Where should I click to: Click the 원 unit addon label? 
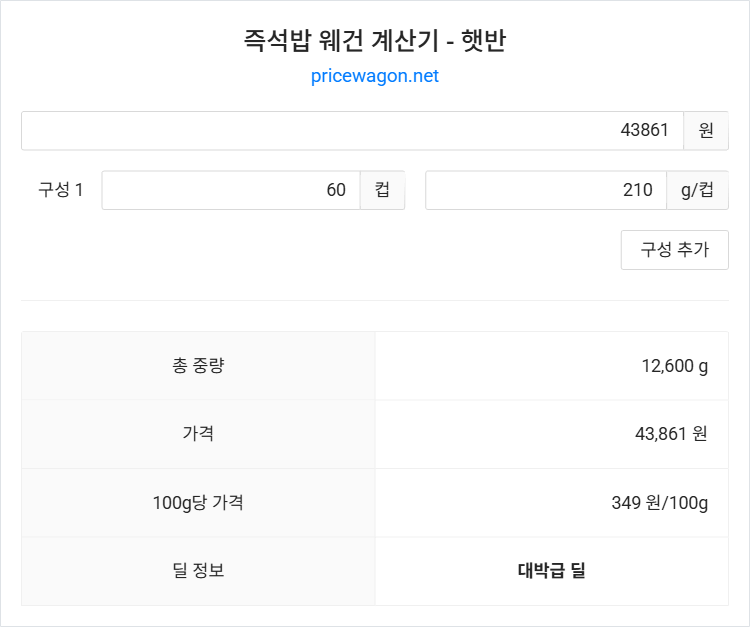click(x=706, y=131)
